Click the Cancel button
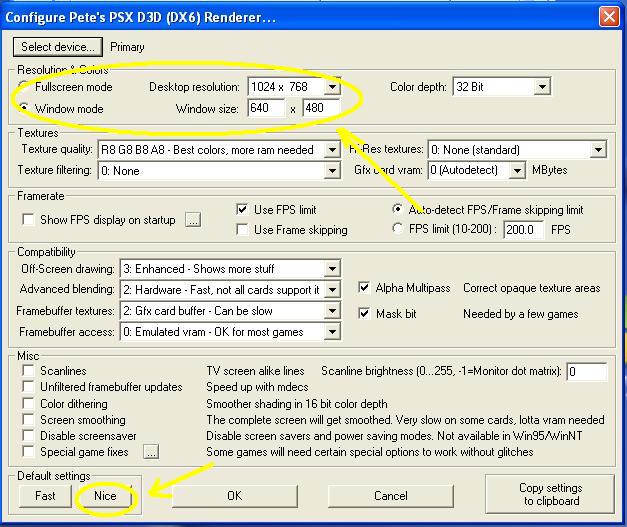Screen dimensions: 627x527 coord(391,496)
